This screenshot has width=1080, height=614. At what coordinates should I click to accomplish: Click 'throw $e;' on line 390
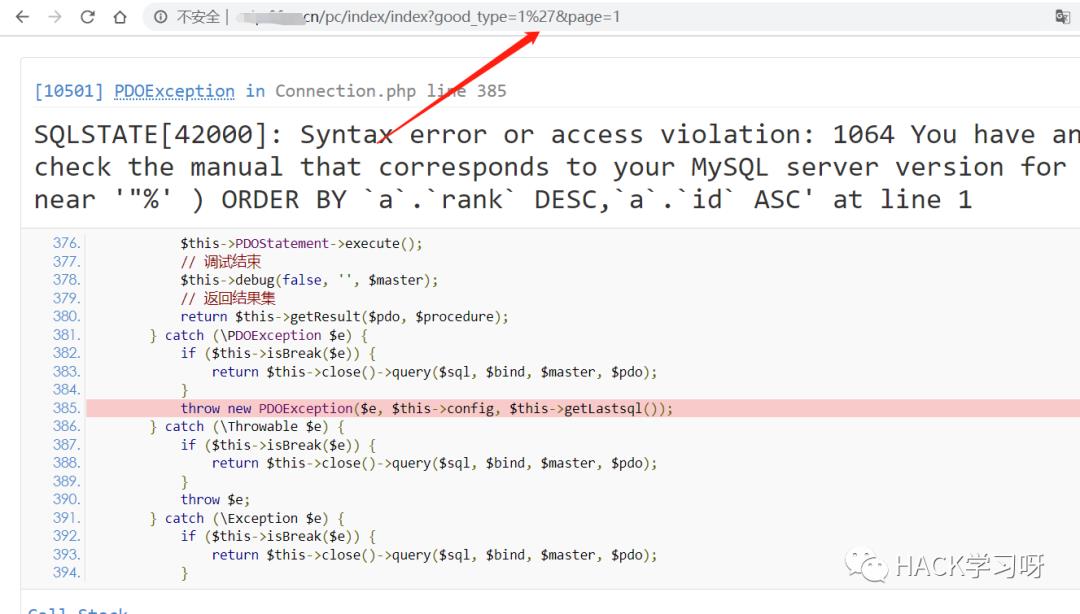click(x=215, y=500)
